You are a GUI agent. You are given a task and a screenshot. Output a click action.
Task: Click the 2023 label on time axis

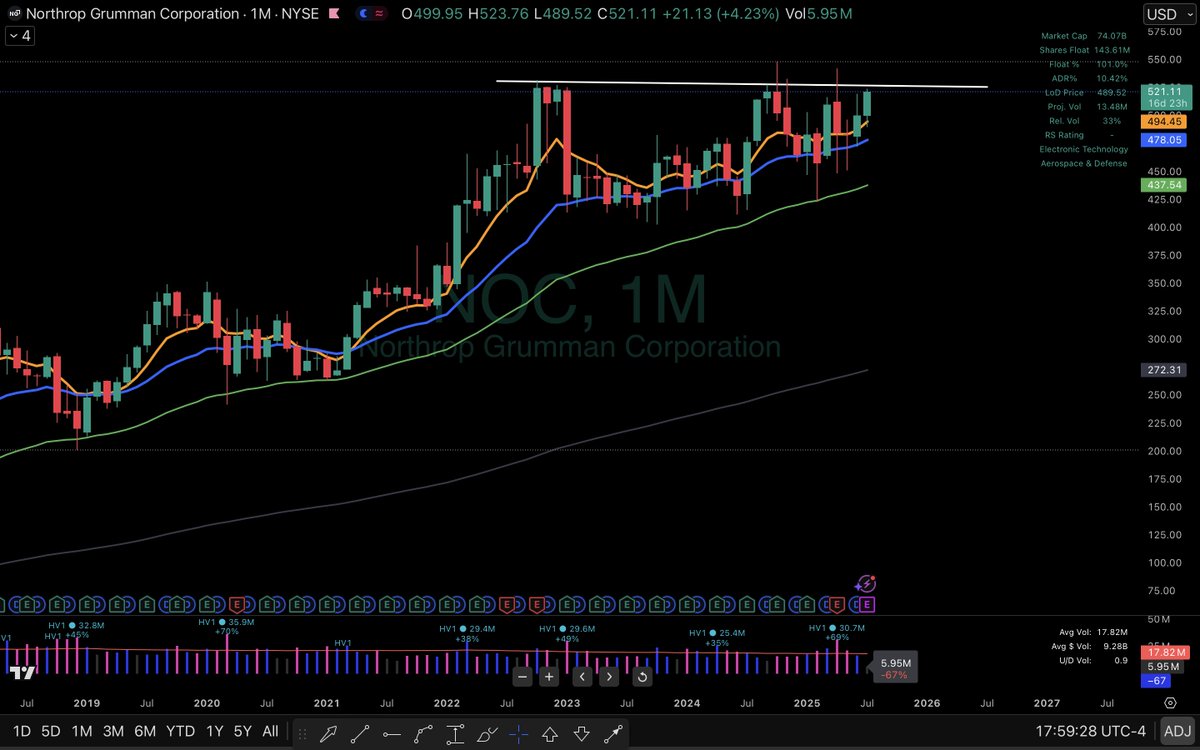pyautogui.click(x=566, y=703)
